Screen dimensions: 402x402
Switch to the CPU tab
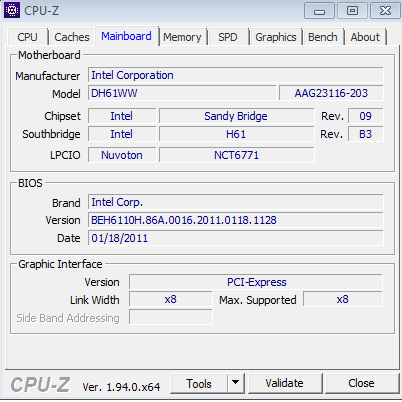pos(27,37)
